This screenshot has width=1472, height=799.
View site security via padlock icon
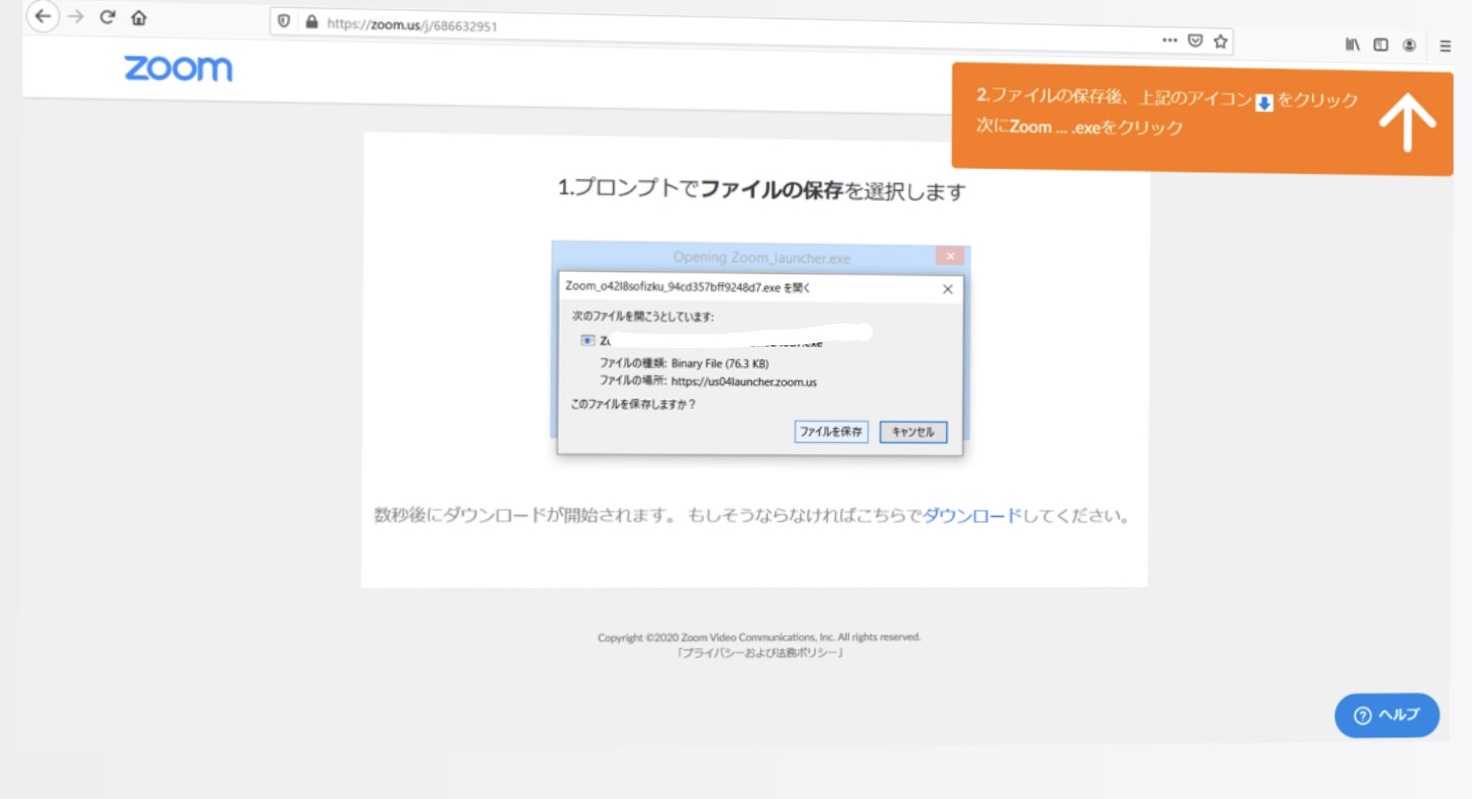click(311, 21)
